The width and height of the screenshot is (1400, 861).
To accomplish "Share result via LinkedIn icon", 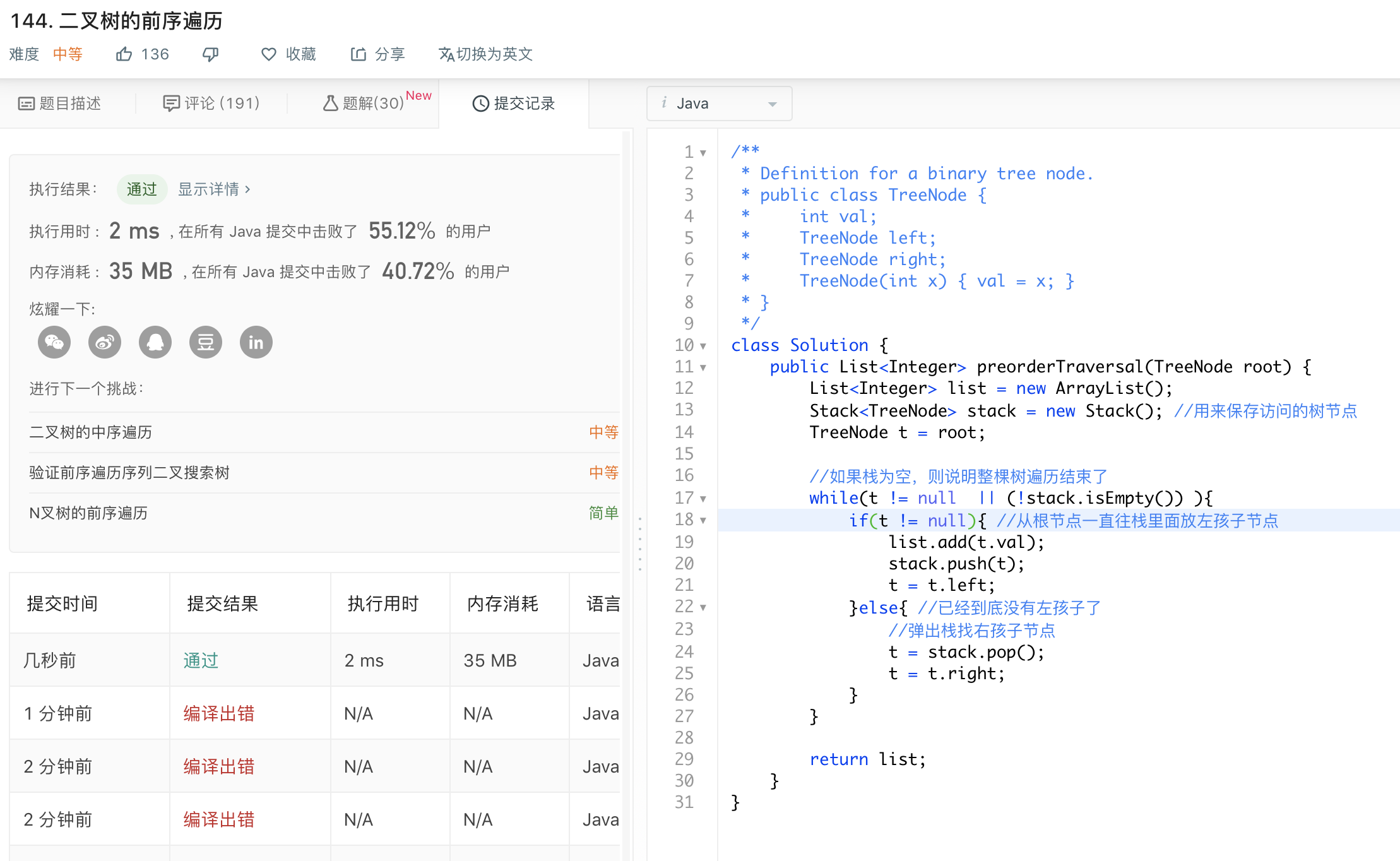I will [x=256, y=342].
